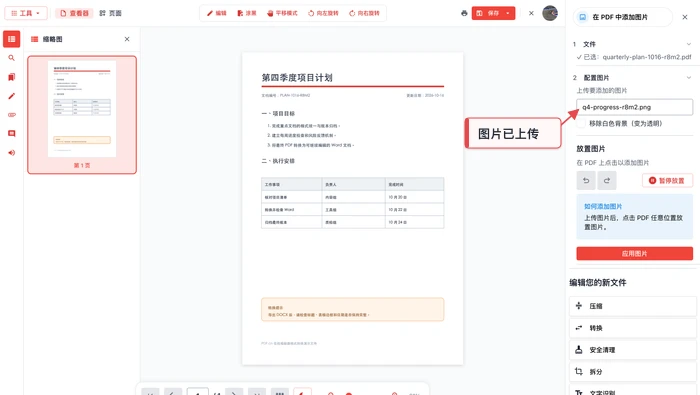700x395 pixels.
Task: Select the 编辑 edit tool
Action: tap(217, 13)
